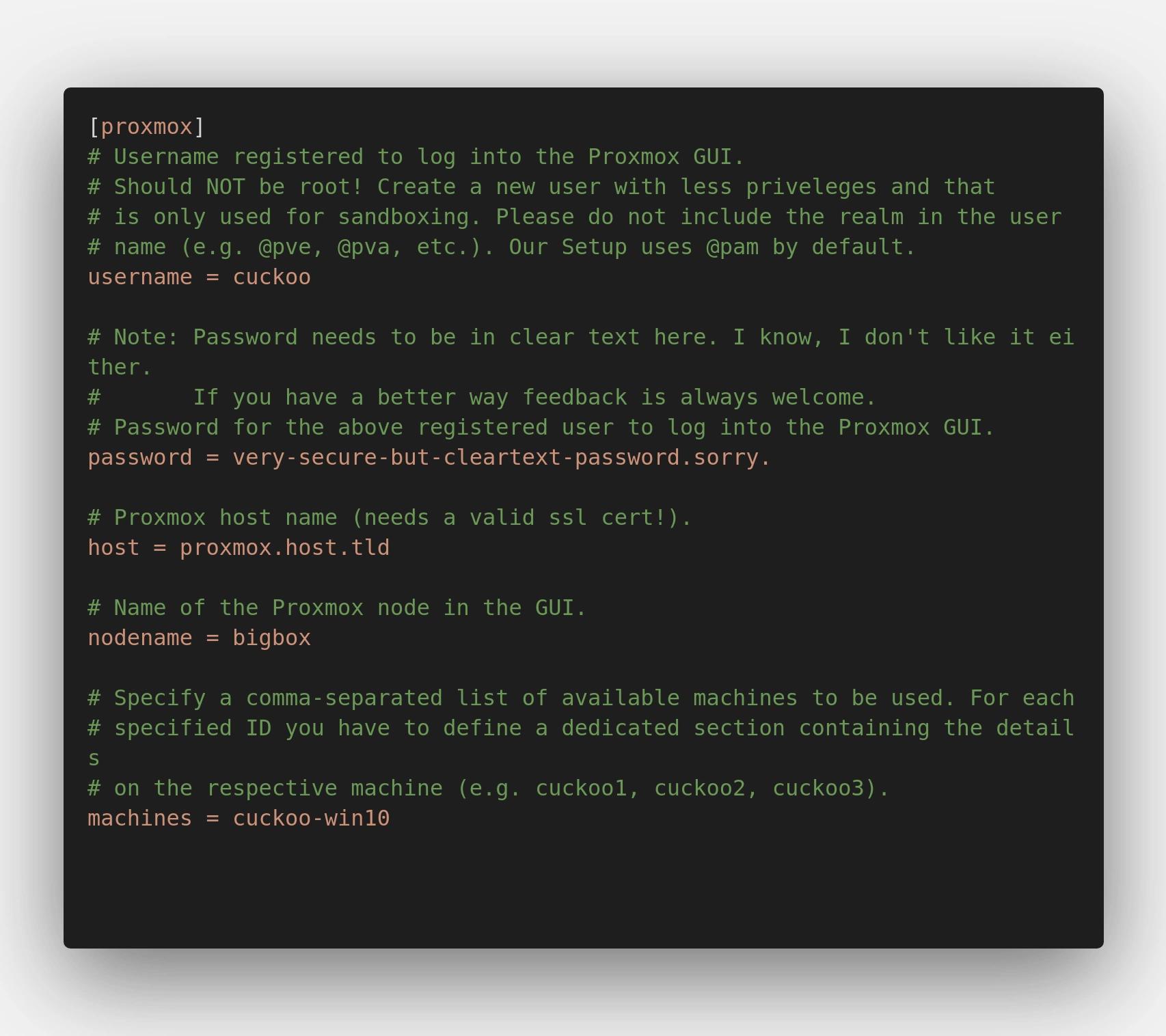Click the machines value 'cuckoo-win10'
Screen dimensions: 1166x1036
(x=311, y=819)
